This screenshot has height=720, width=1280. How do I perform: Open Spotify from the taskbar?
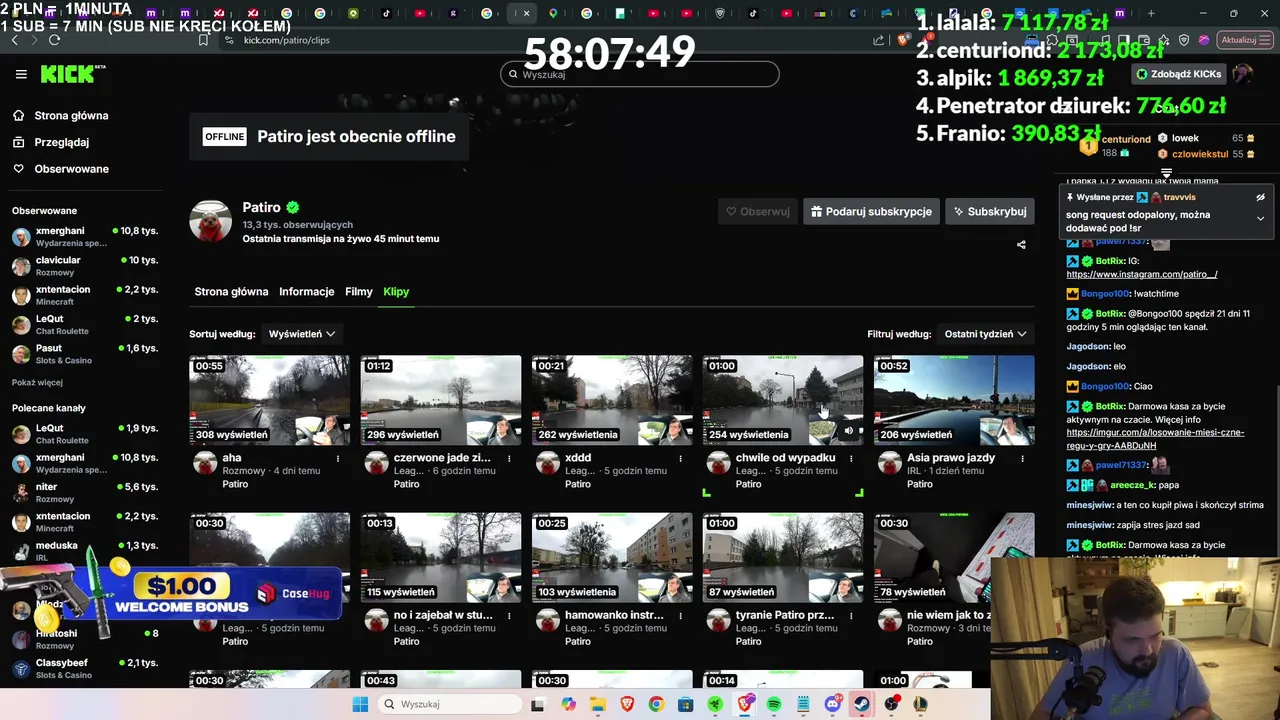774,704
